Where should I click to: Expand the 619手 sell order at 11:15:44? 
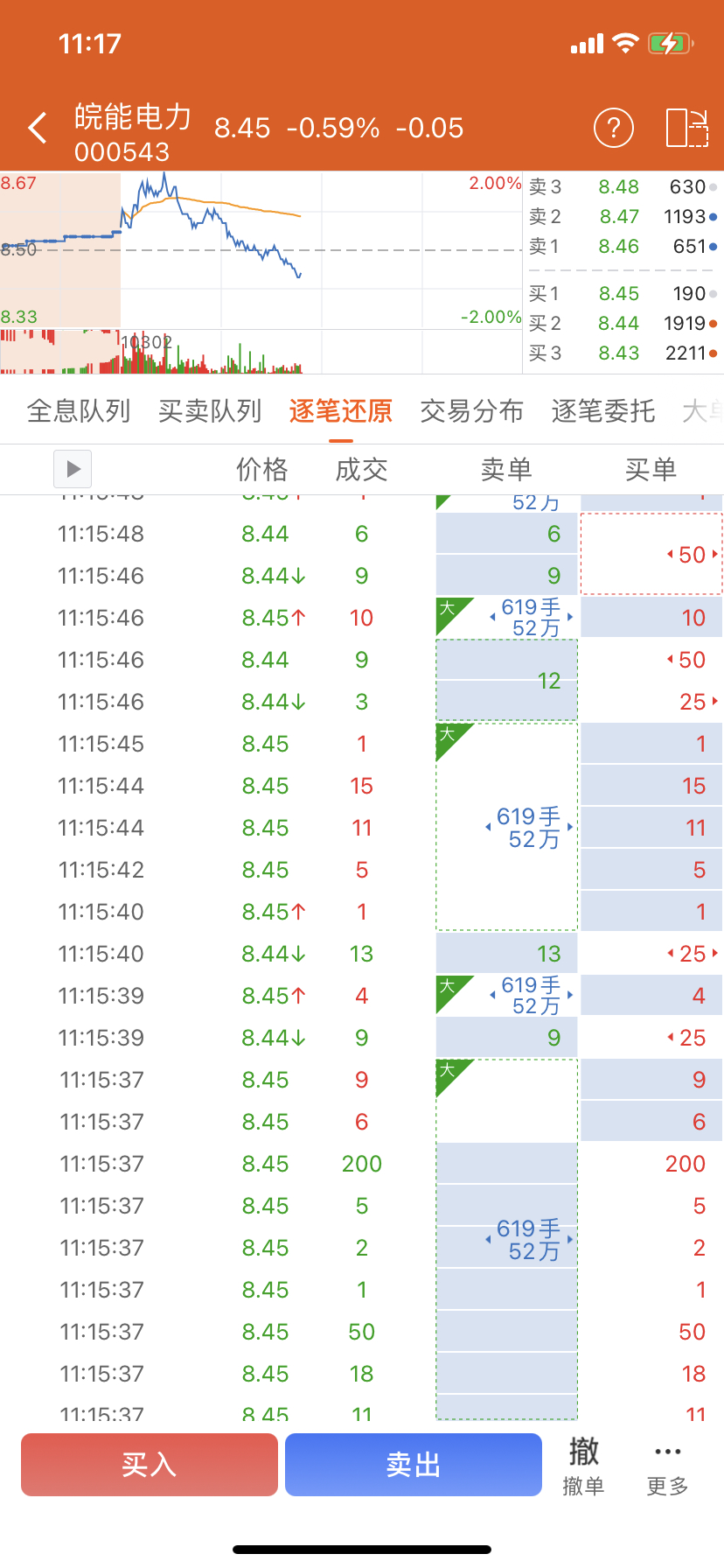529,828
